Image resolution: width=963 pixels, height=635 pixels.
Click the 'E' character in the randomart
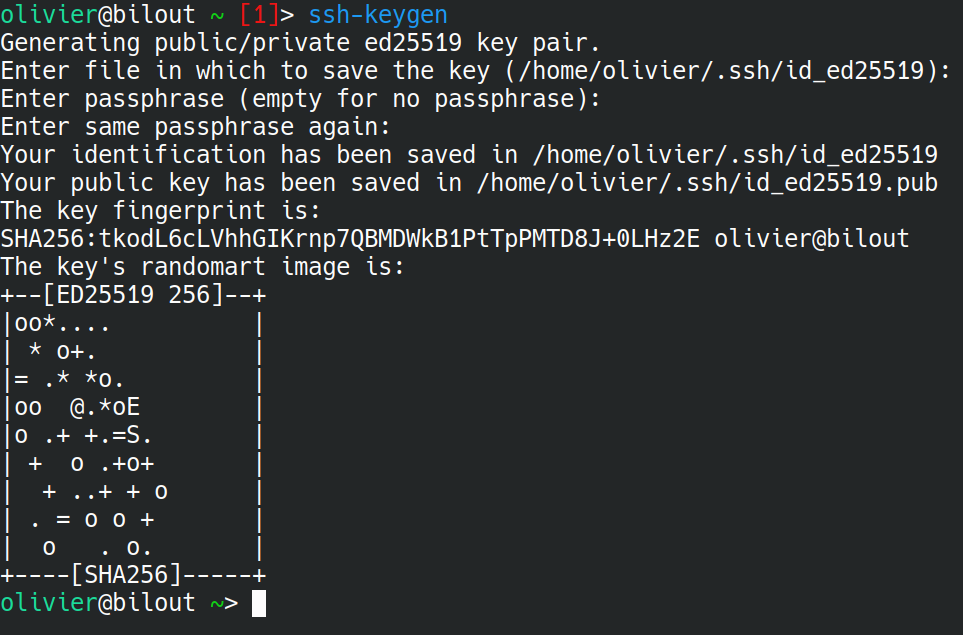coord(133,407)
